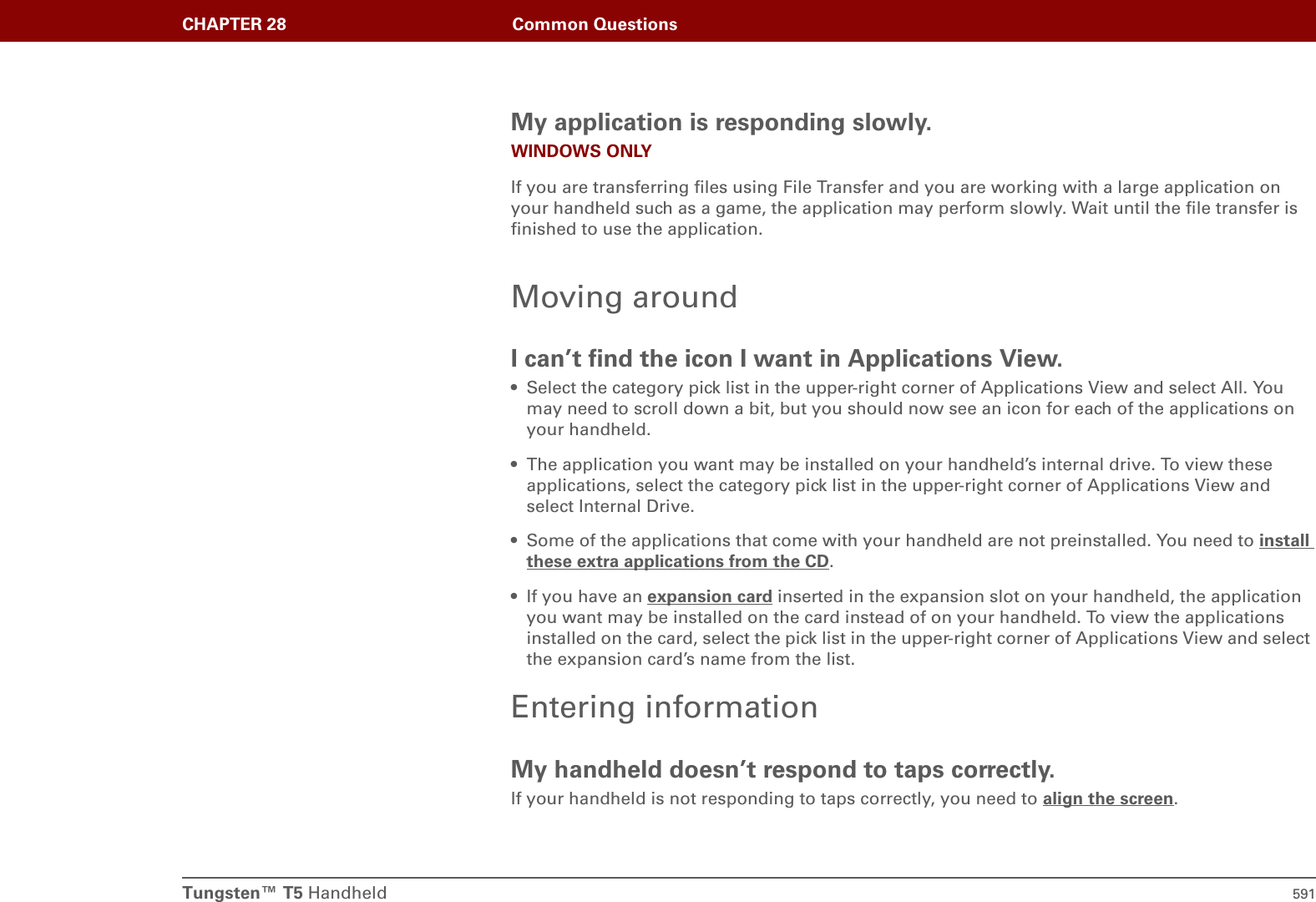Screen dimensions: 1316x902
Task: Click the sentence 'If your handheld is not responding'
Action: (844, 798)
